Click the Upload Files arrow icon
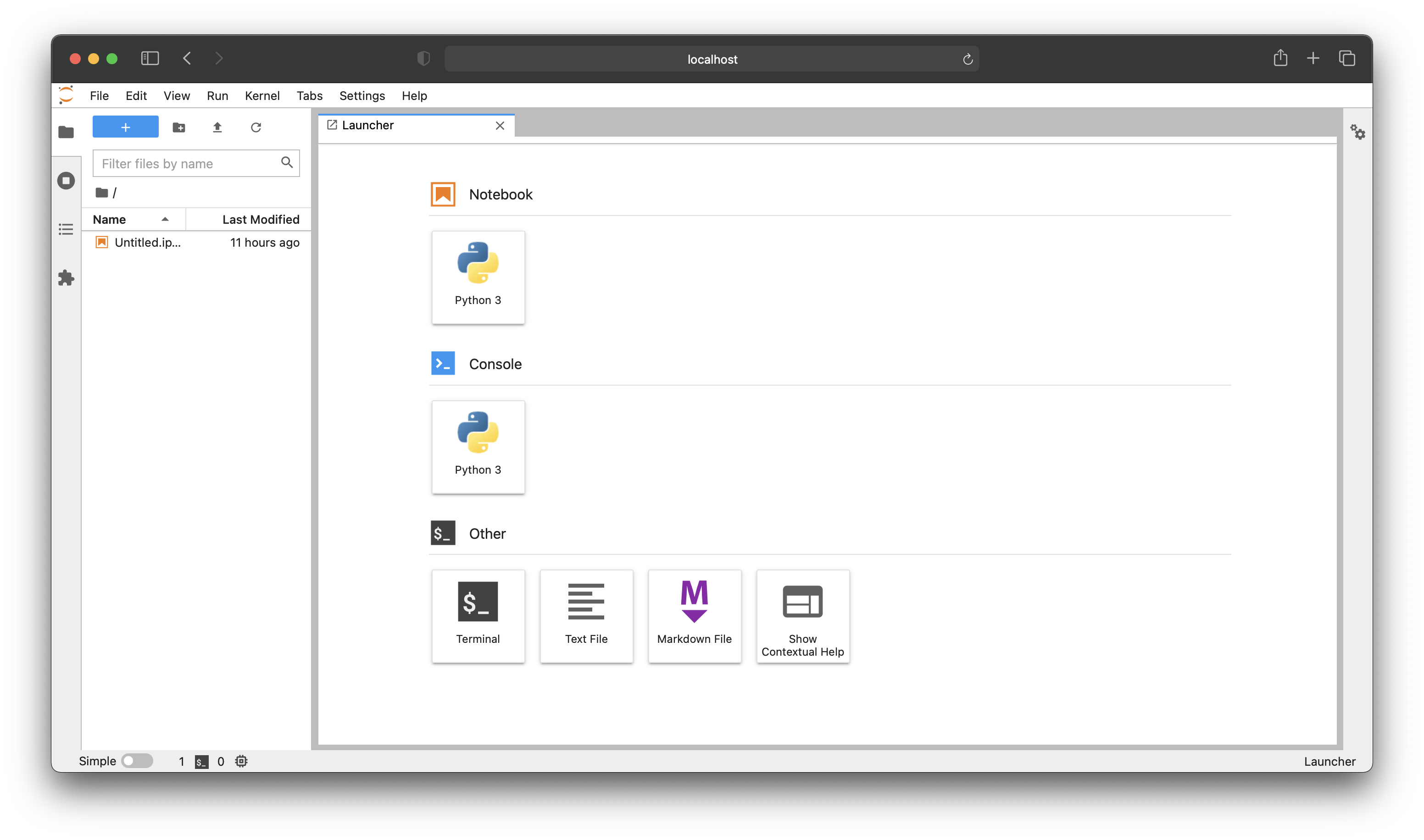The height and width of the screenshot is (840, 1424). click(217, 127)
